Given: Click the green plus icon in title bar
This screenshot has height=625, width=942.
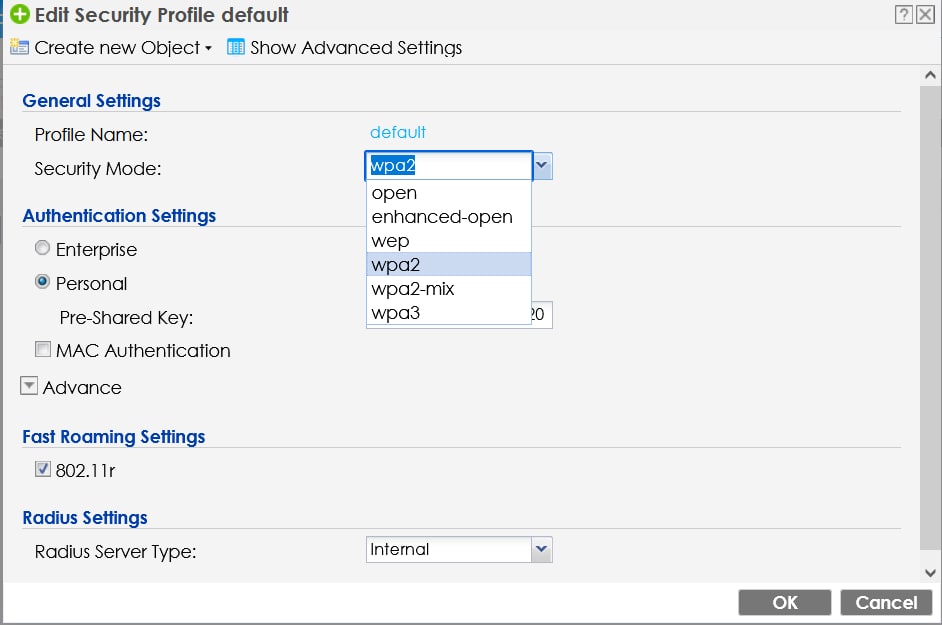Looking at the screenshot, I should (19, 15).
